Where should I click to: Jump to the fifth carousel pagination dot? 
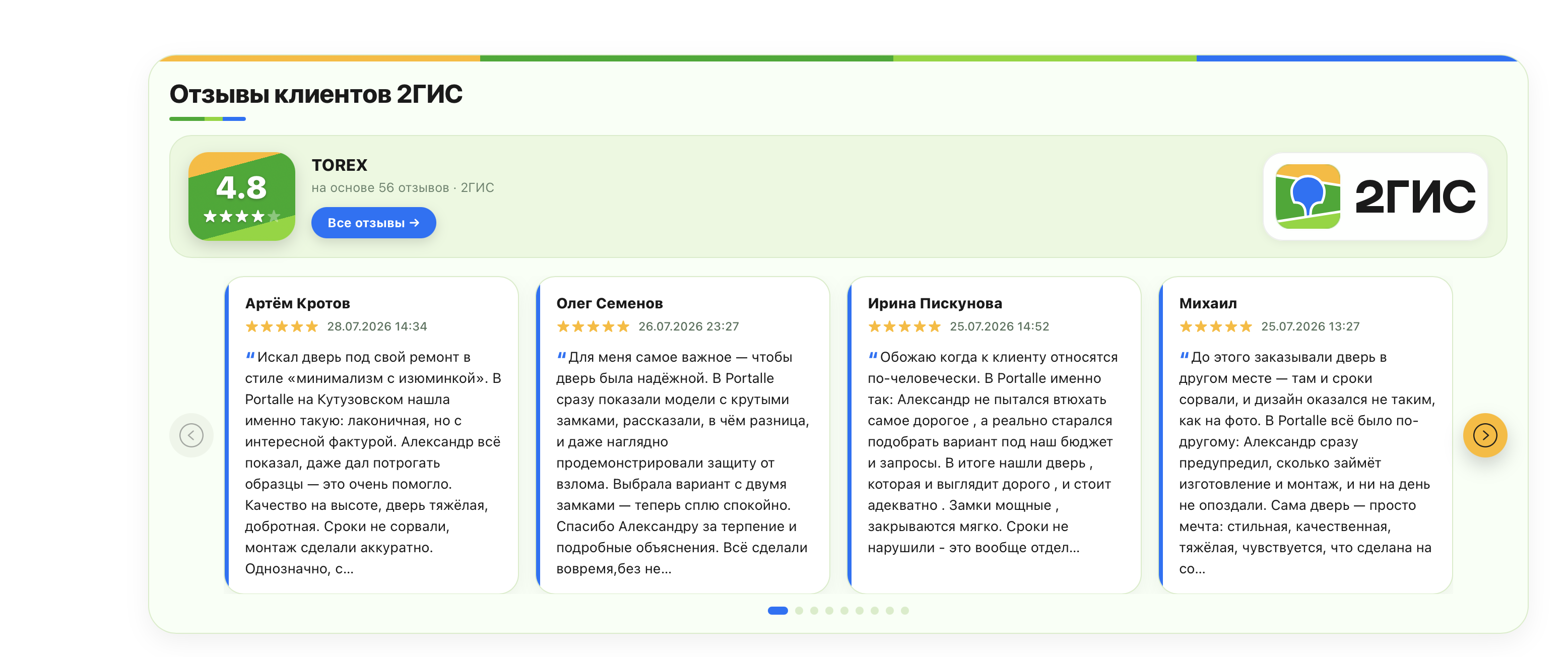click(844, 610)
